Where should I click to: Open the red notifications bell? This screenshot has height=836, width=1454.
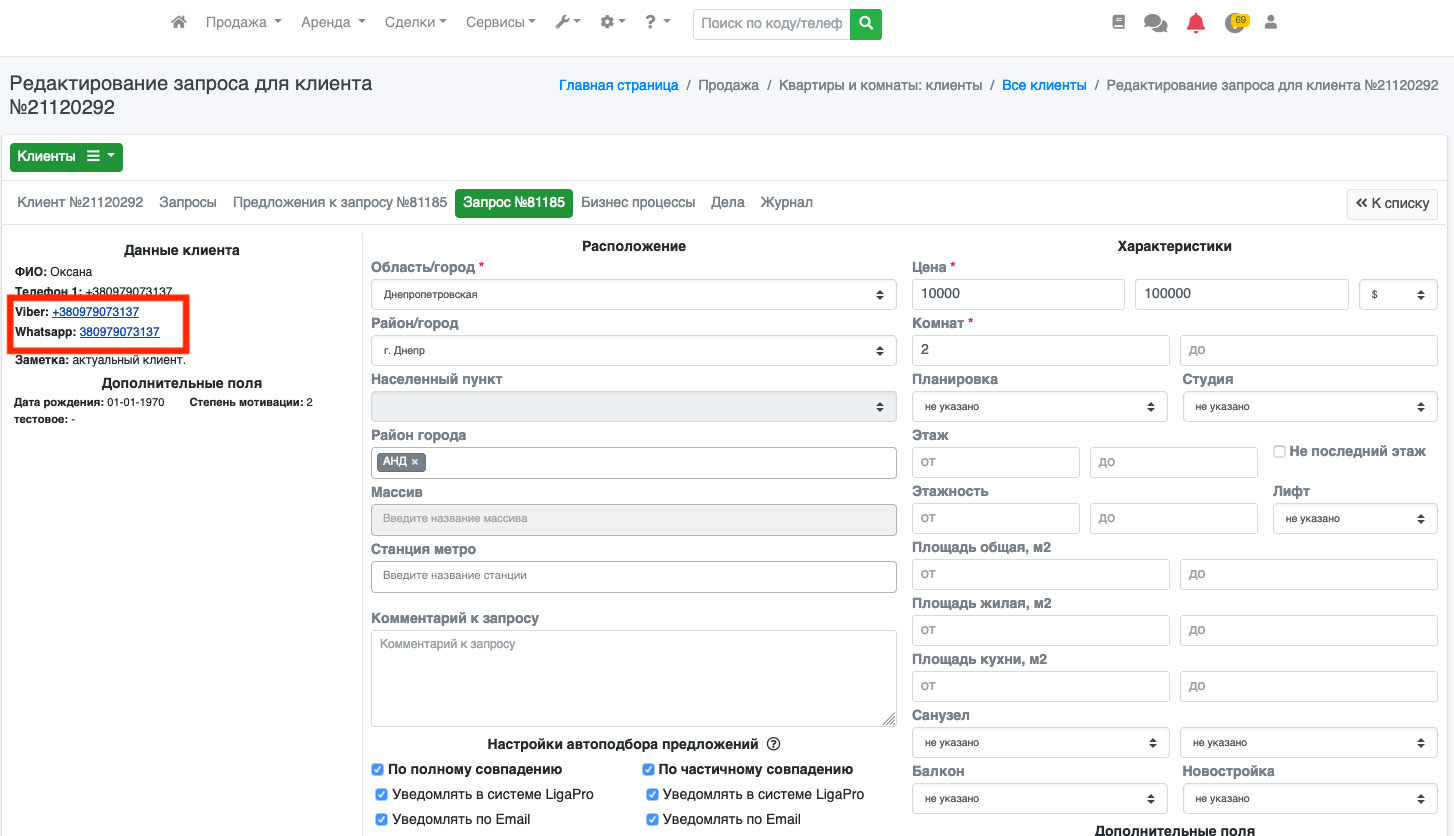tap(1196, 23)
